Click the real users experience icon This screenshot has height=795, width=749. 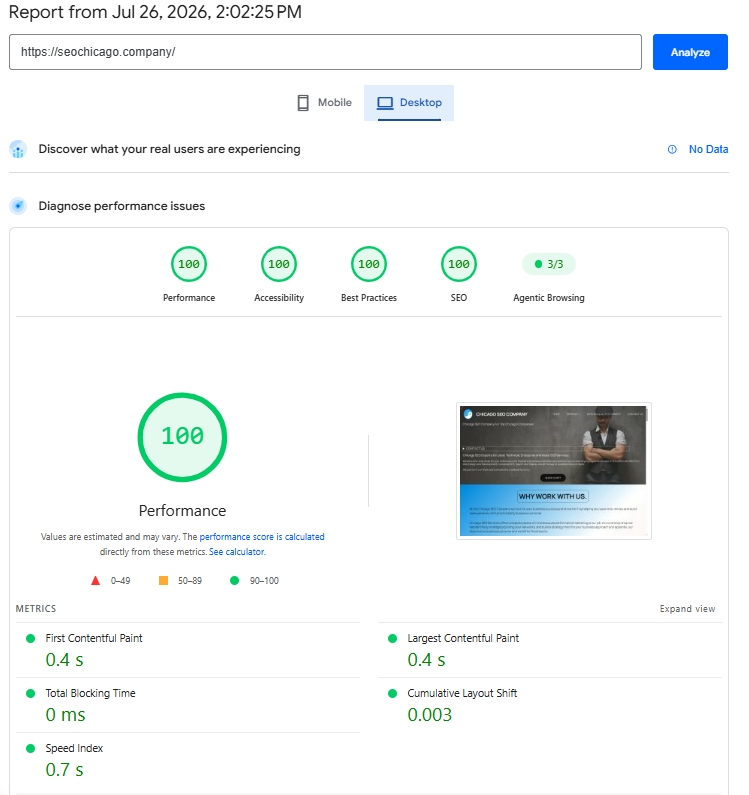(18, 149)
